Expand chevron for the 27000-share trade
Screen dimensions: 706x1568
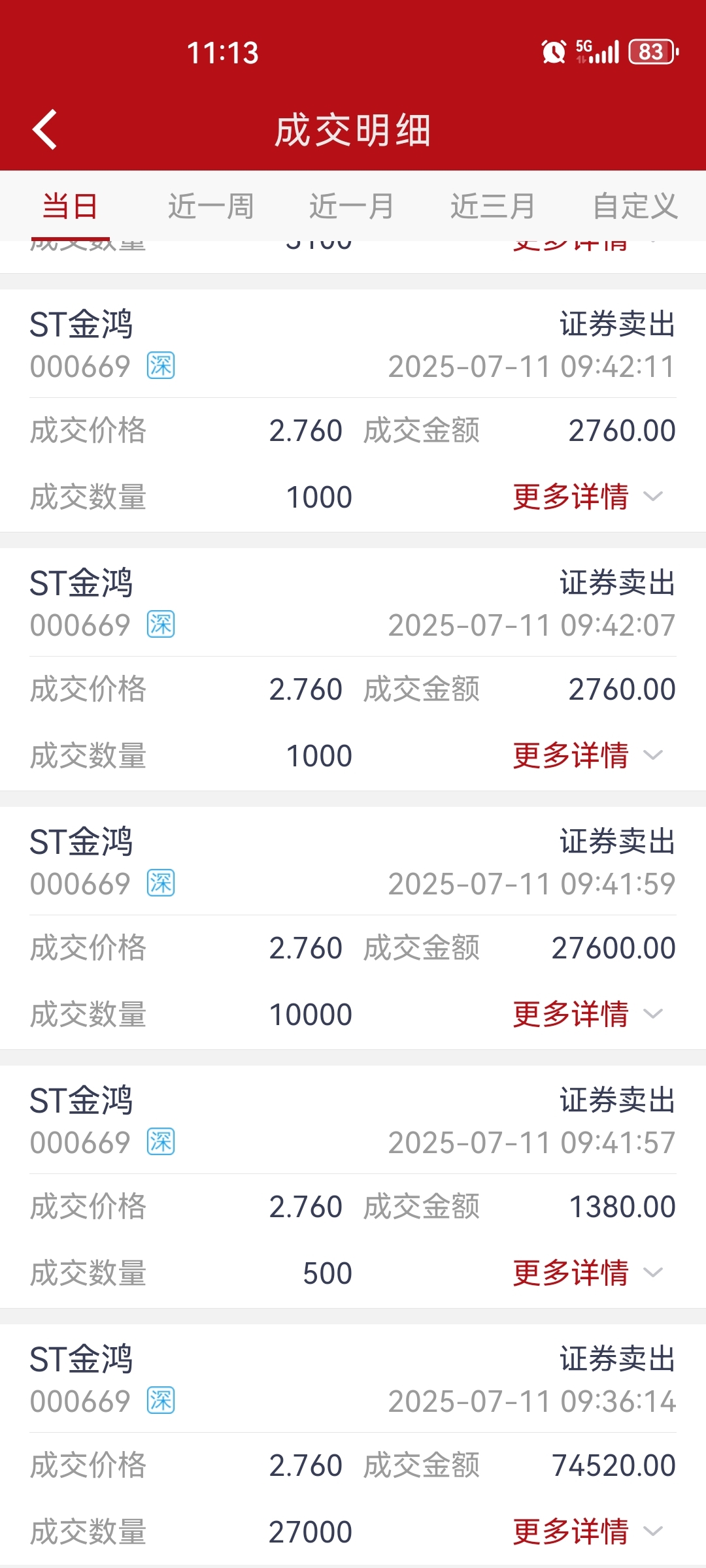point(653,1531)
